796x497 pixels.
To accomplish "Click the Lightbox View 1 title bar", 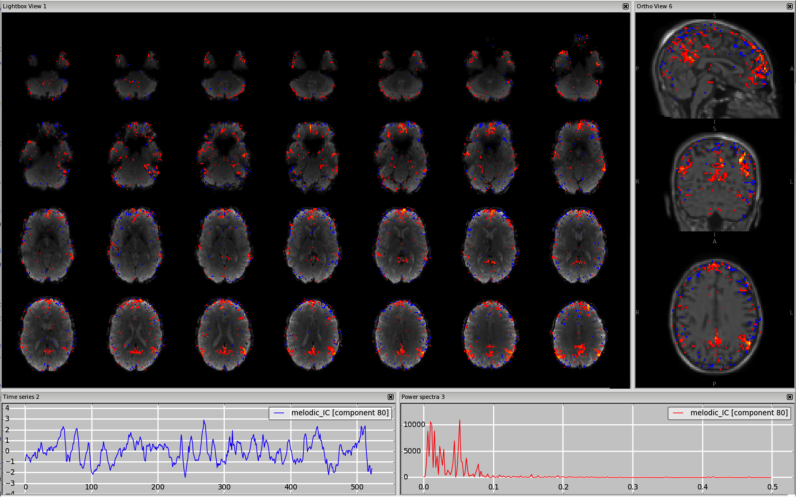I will [300, 6].
